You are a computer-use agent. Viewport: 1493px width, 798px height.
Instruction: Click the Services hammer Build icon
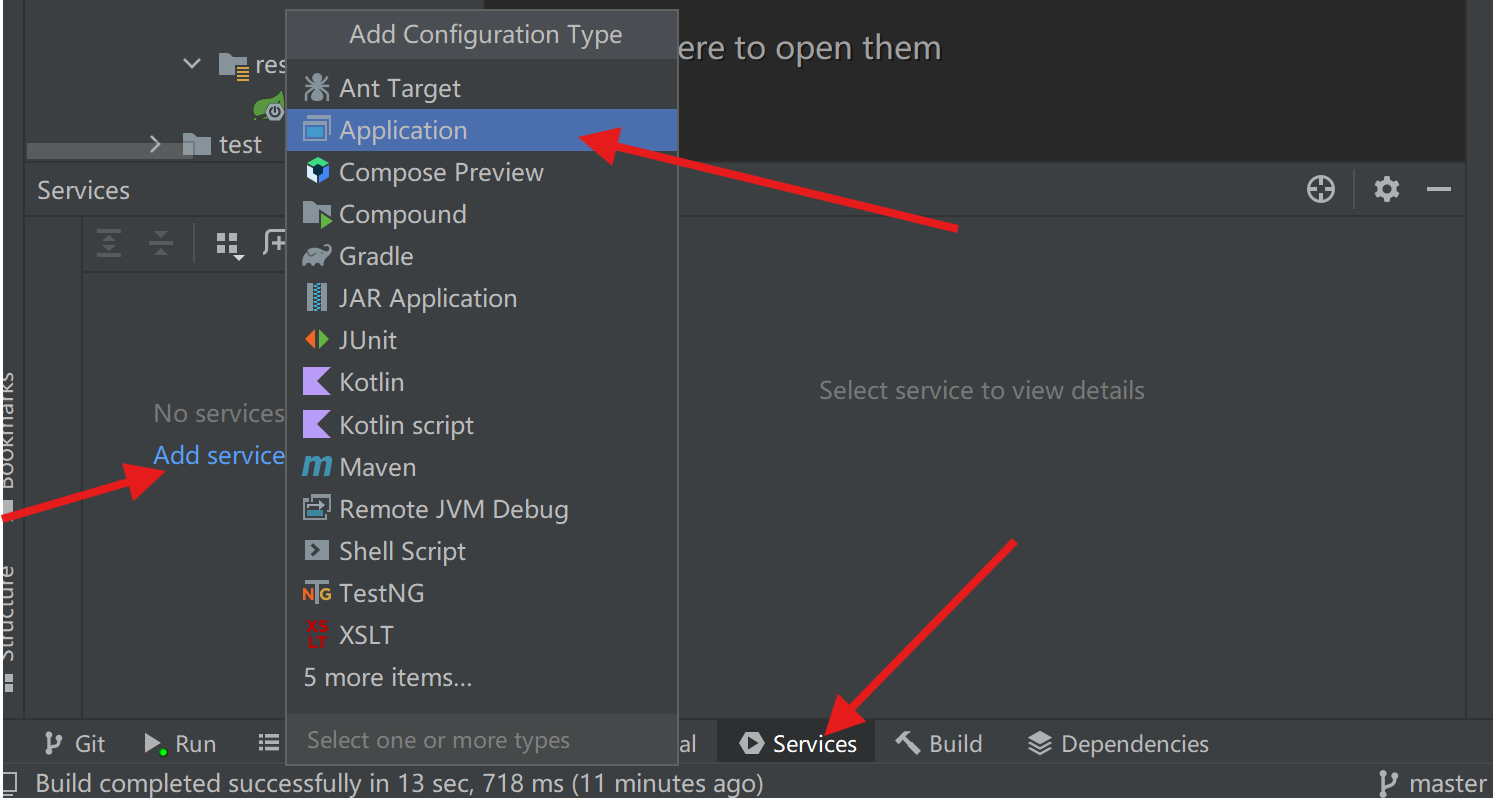click(x=907, y=743)
